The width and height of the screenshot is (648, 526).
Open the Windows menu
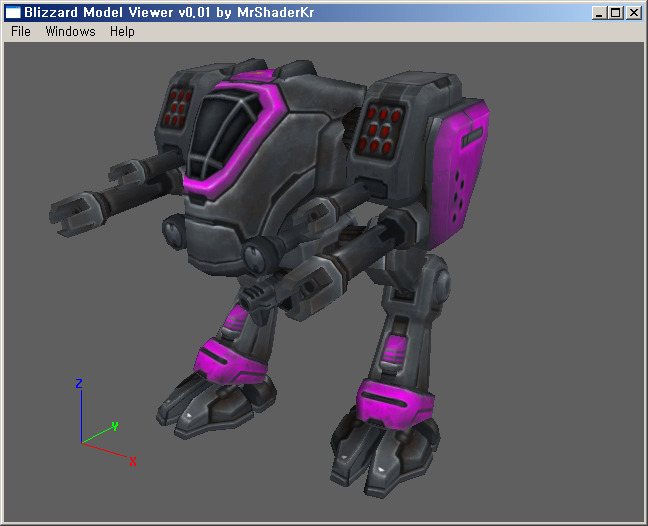point(70,31)
